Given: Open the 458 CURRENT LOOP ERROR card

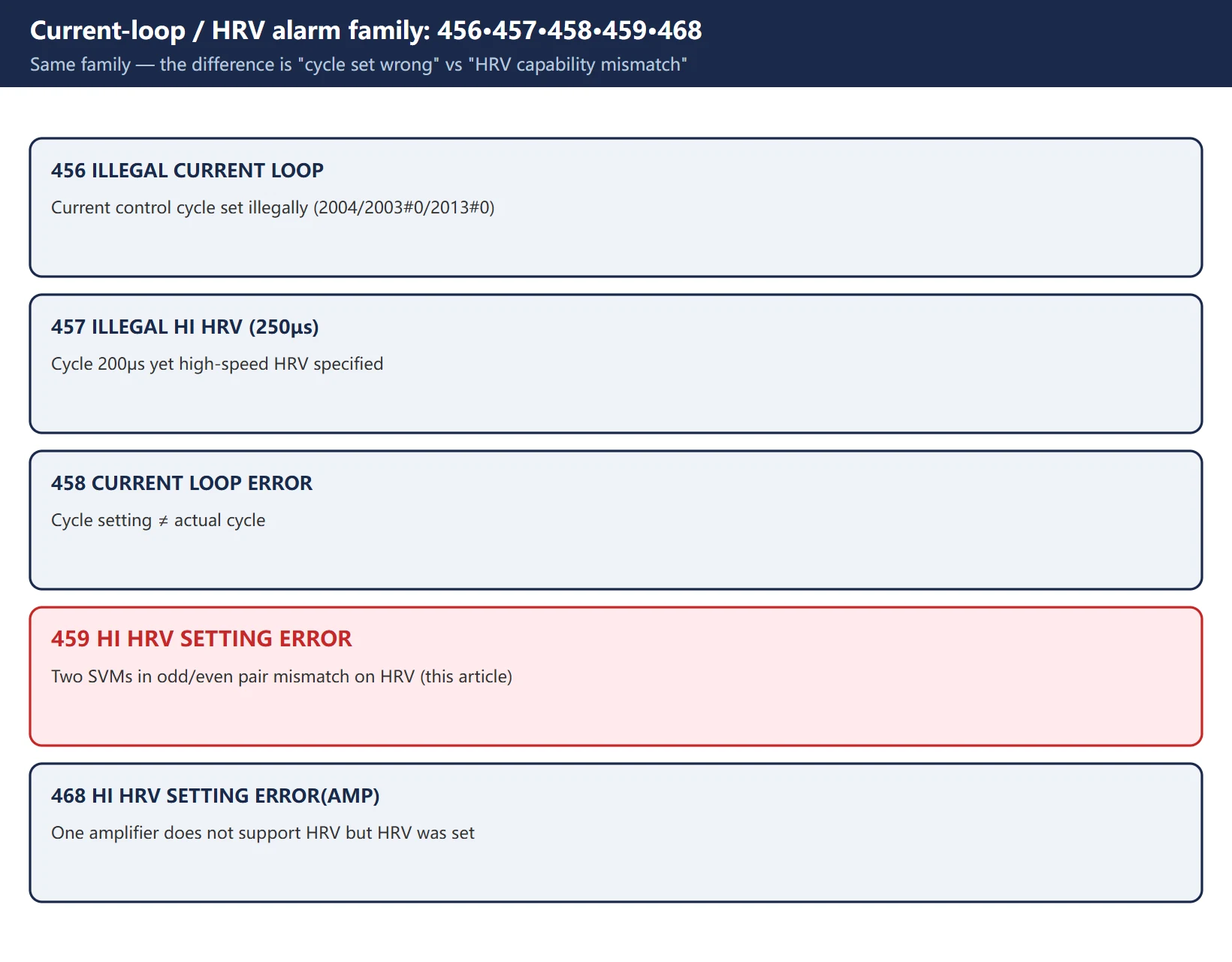Looking at the screenshot, I should click(x=616, y=520).
